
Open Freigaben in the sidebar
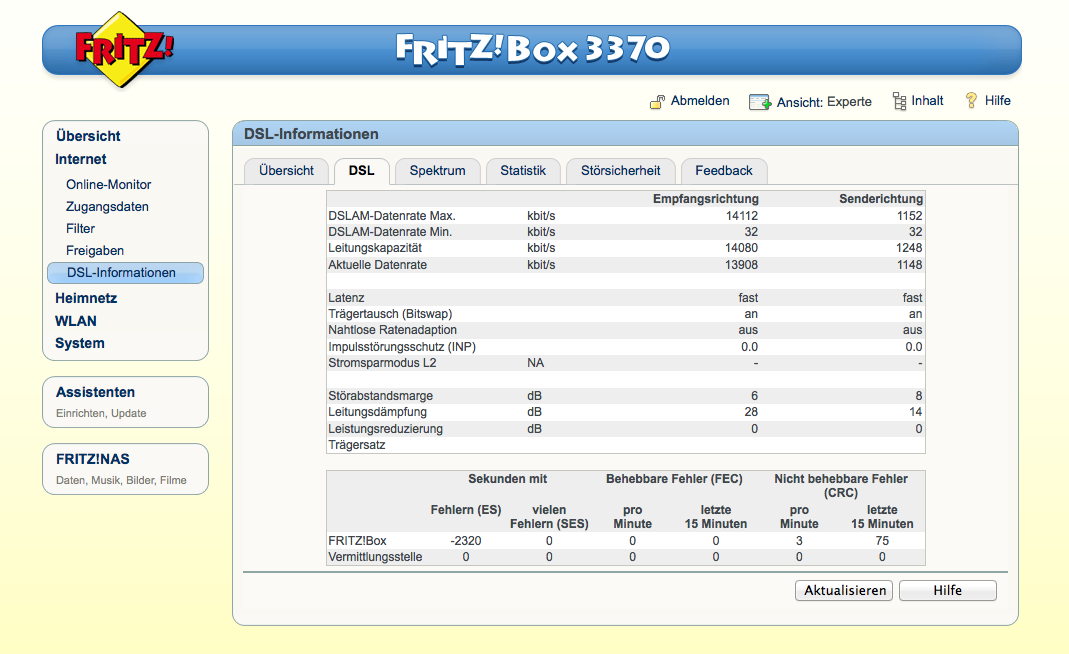(x=95, y=250)
